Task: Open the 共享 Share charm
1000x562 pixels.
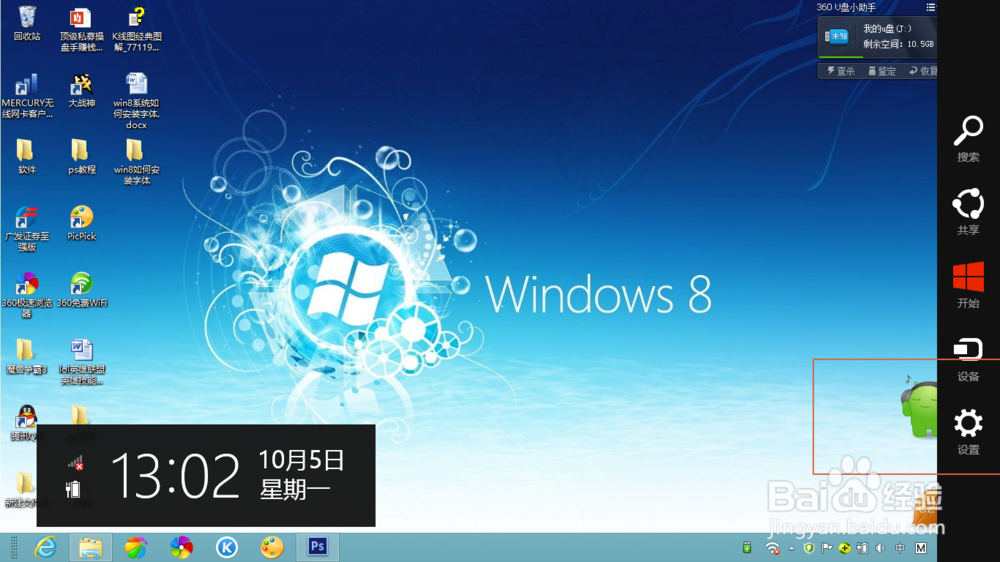Action: tap(968, 212)
